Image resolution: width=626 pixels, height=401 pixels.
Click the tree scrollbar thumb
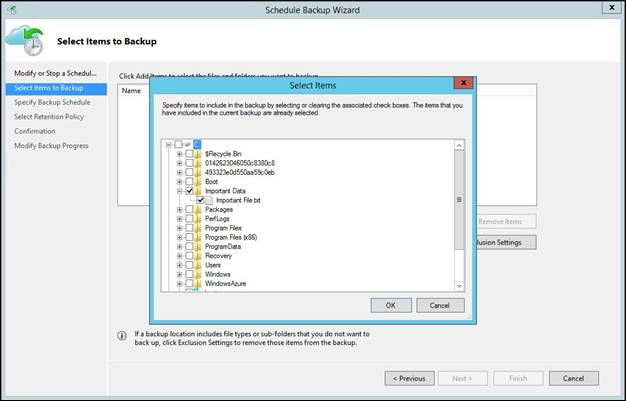pos(459,200)
